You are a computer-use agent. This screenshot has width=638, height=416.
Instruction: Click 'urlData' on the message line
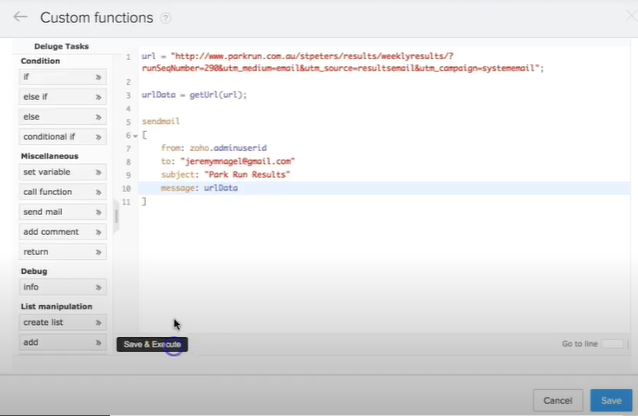pyautogui.click(x=221, y=188)
